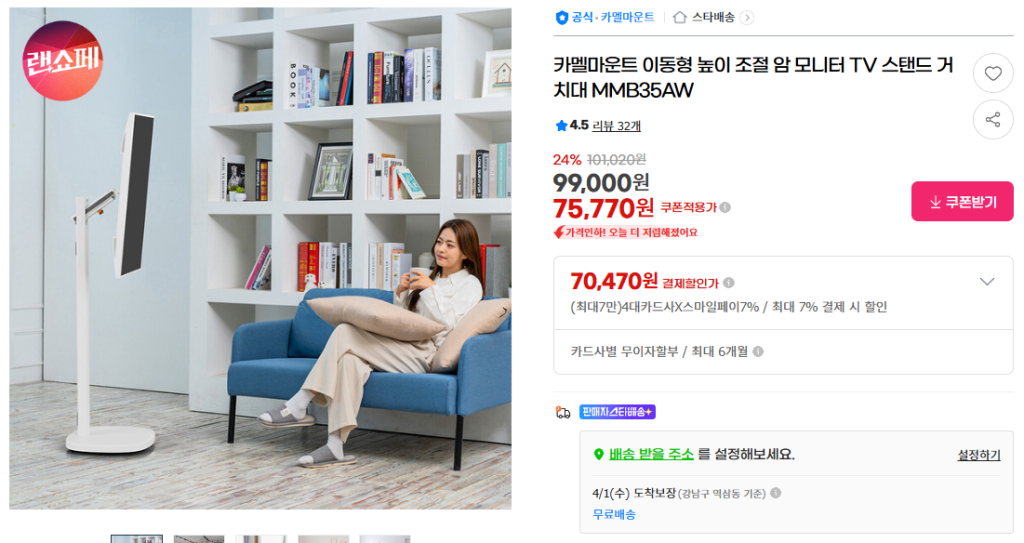Select the second product thumbnail below image
The image size is (1024, 543).
(199, 539)
